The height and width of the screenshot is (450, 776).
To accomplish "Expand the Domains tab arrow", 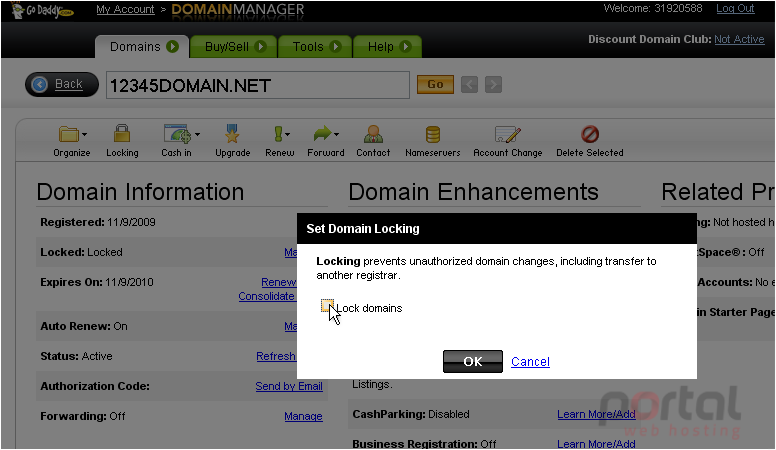I will [172, 47].
